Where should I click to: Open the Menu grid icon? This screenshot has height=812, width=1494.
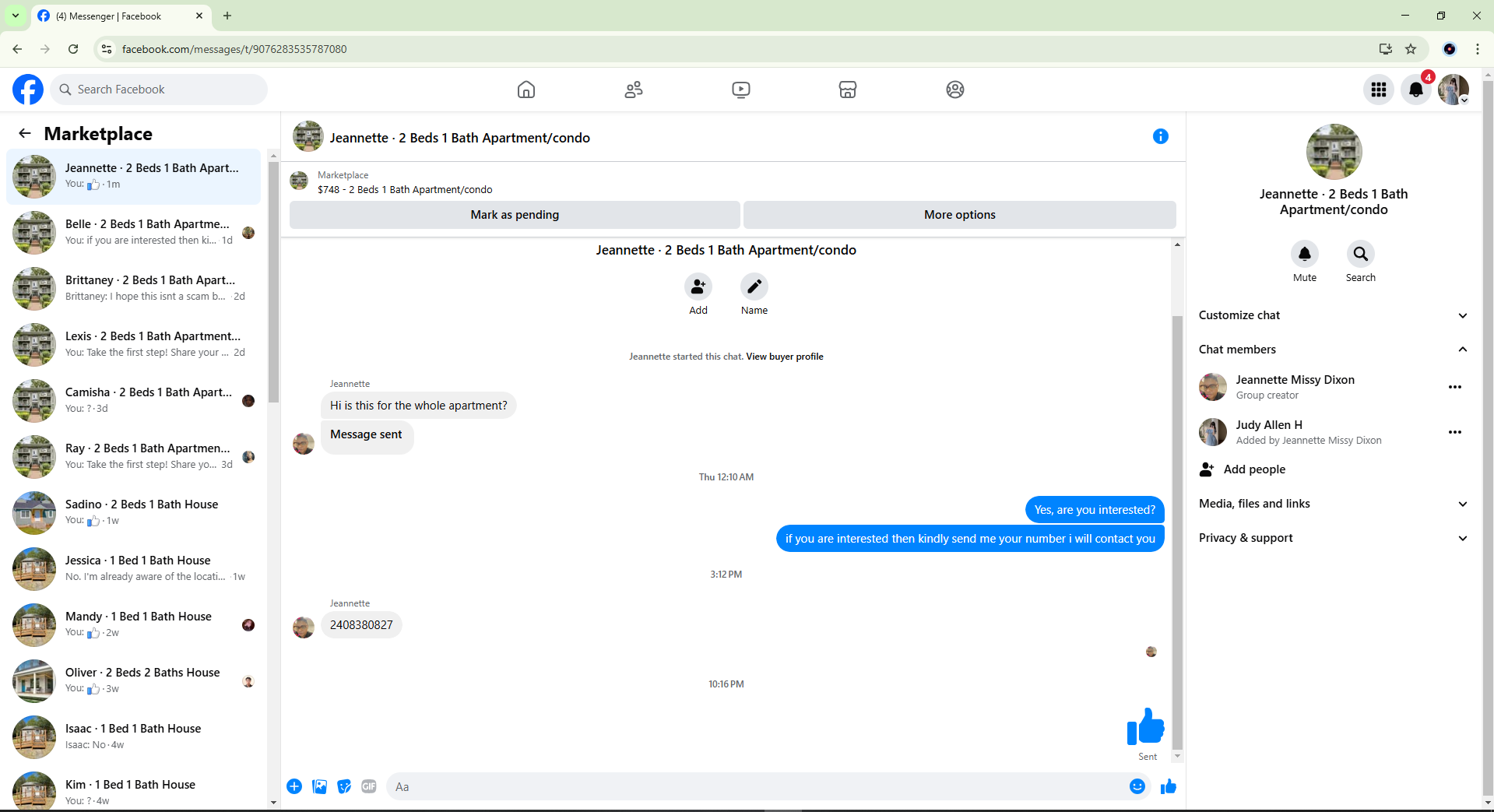point(1379,90)
